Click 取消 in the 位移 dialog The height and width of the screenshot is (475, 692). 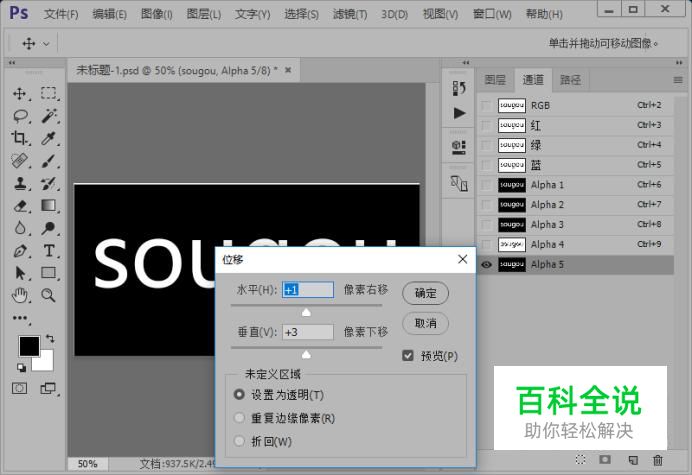coord(425,323)
